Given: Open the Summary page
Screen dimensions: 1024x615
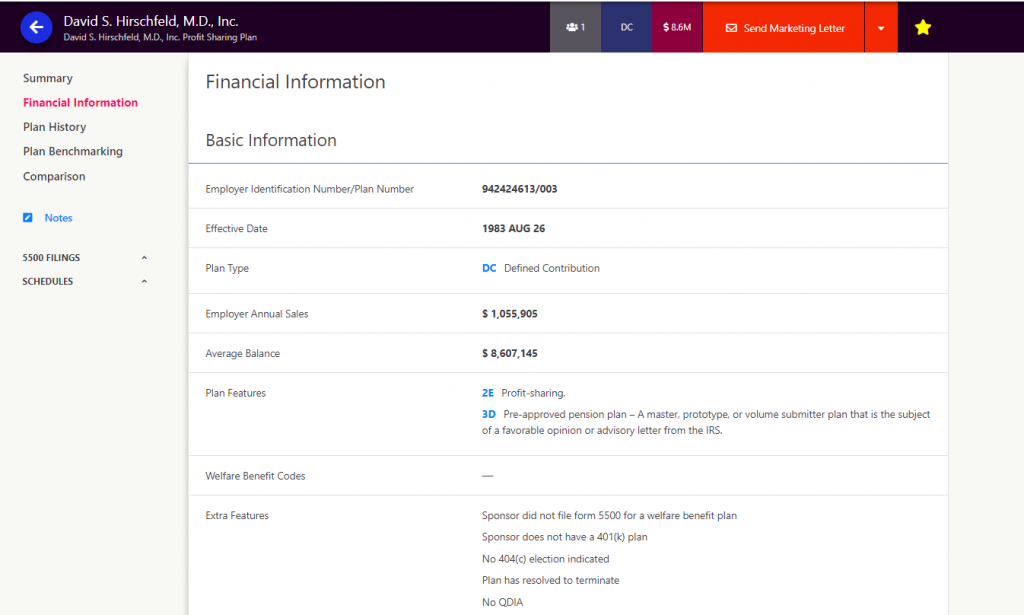Looking at the screenshot, I should (48, 78).
